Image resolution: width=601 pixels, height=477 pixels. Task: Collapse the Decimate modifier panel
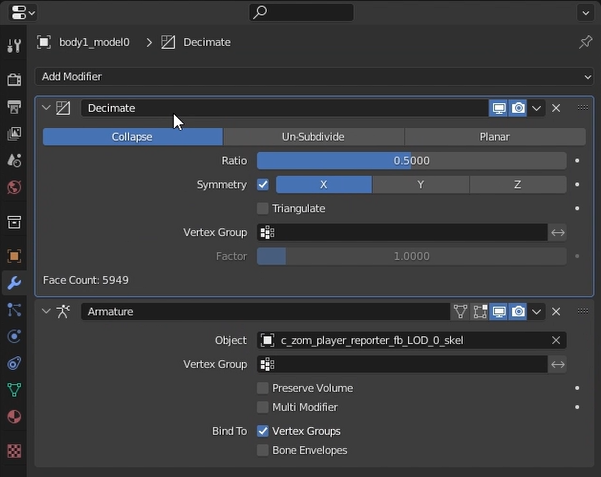(x=46, y=108)
